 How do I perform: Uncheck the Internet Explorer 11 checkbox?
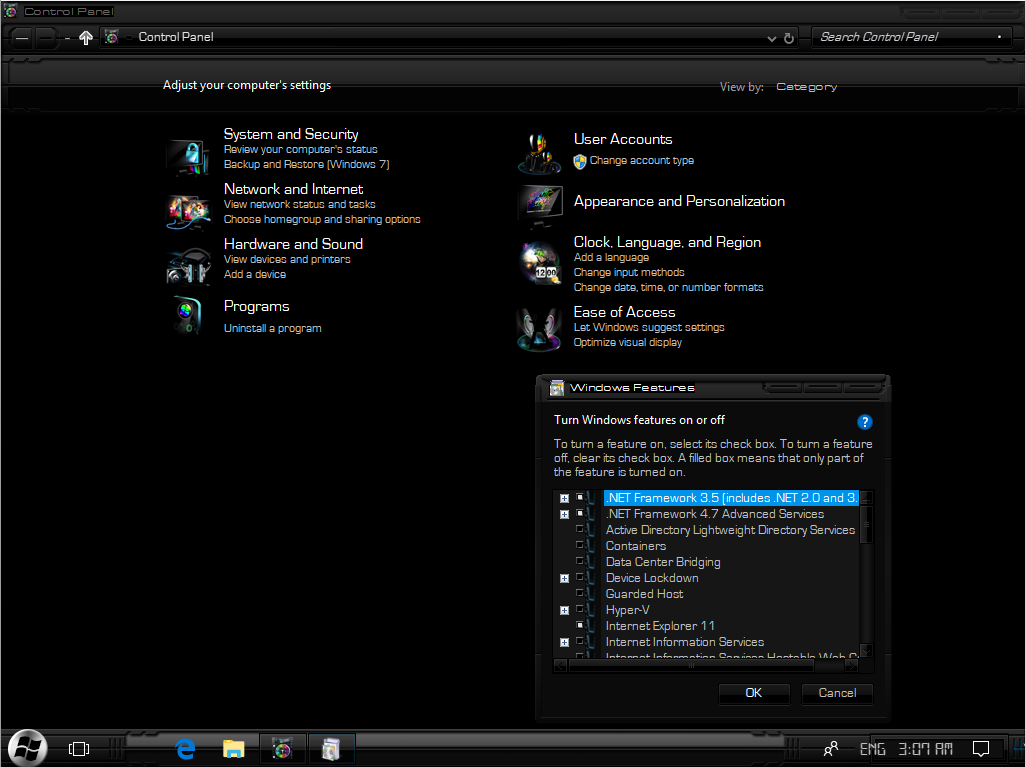pos(580,625)
